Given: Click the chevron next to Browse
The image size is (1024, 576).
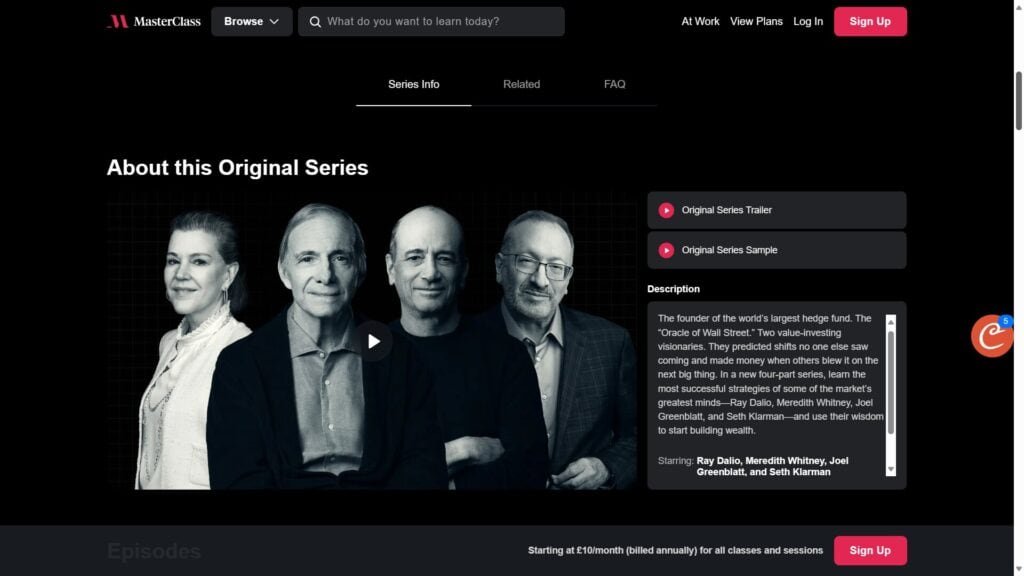Looking at the screenshot, I should click(274, 22).
